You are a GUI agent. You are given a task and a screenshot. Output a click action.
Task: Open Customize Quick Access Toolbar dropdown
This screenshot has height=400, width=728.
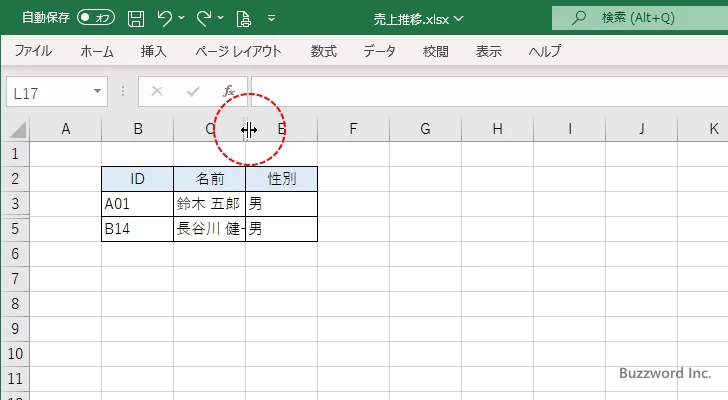point(272,19)
